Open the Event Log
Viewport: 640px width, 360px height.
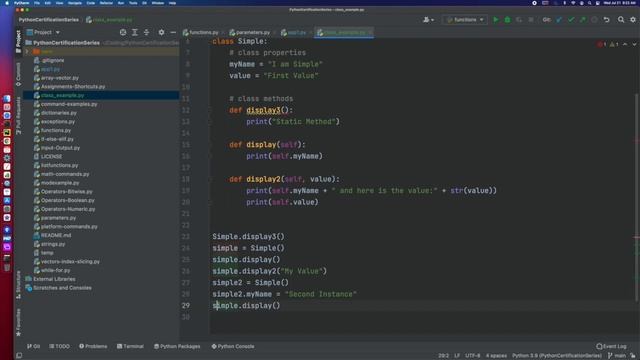(611, 346)
